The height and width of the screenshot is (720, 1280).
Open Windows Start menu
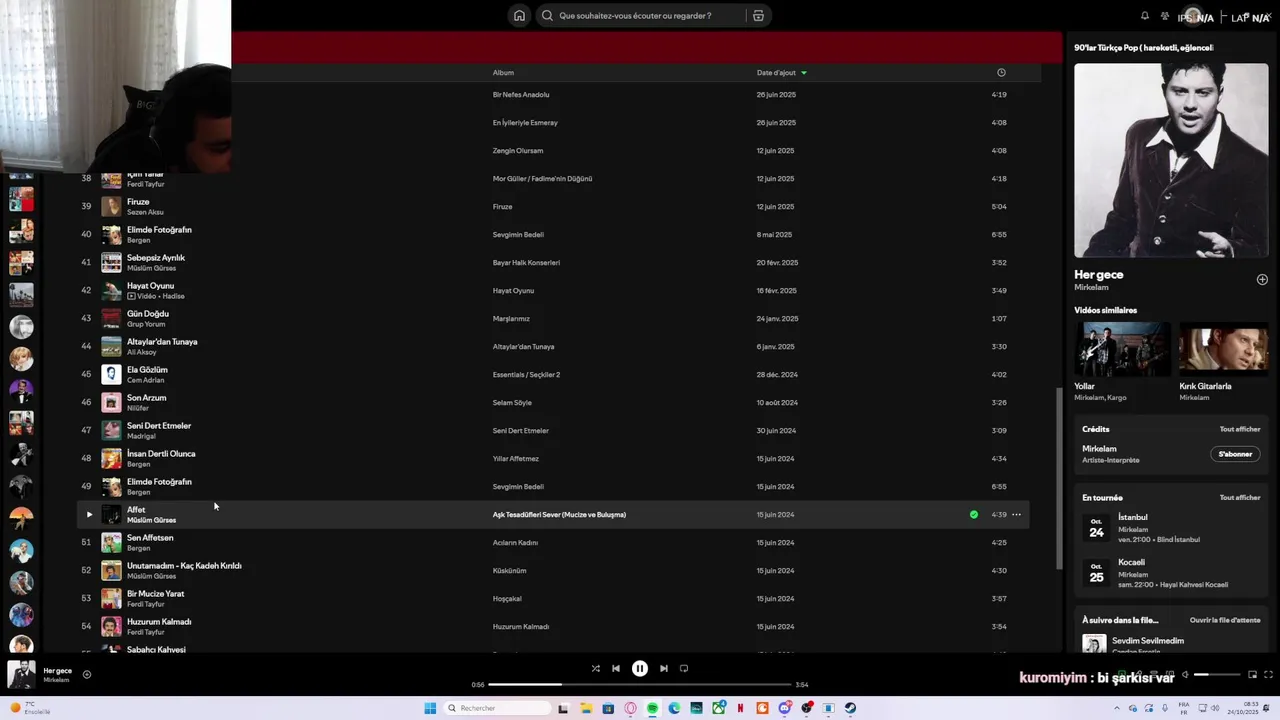click(430, 708)
